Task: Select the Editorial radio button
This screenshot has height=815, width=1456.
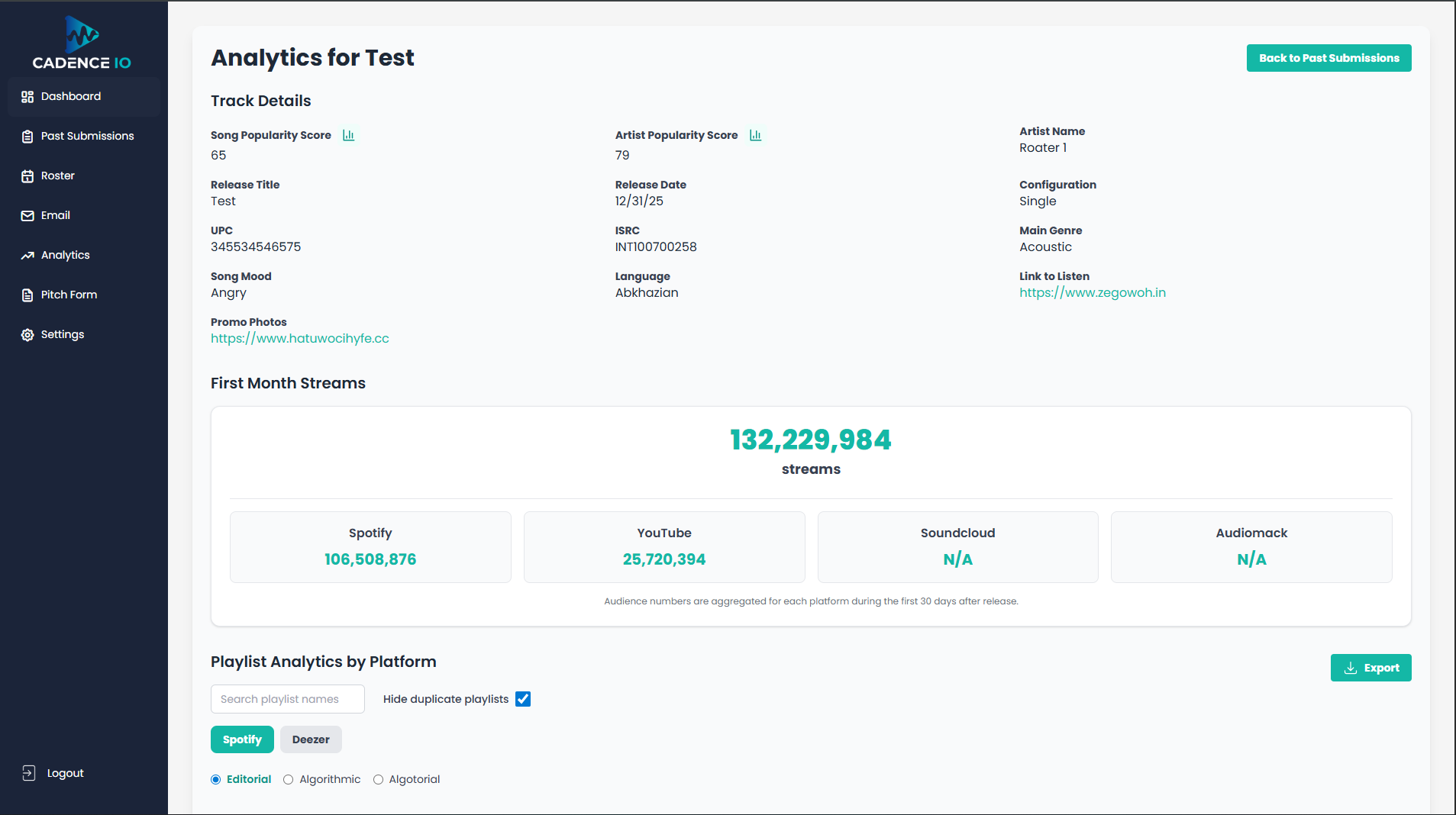Action: click(x=216, y=779)
